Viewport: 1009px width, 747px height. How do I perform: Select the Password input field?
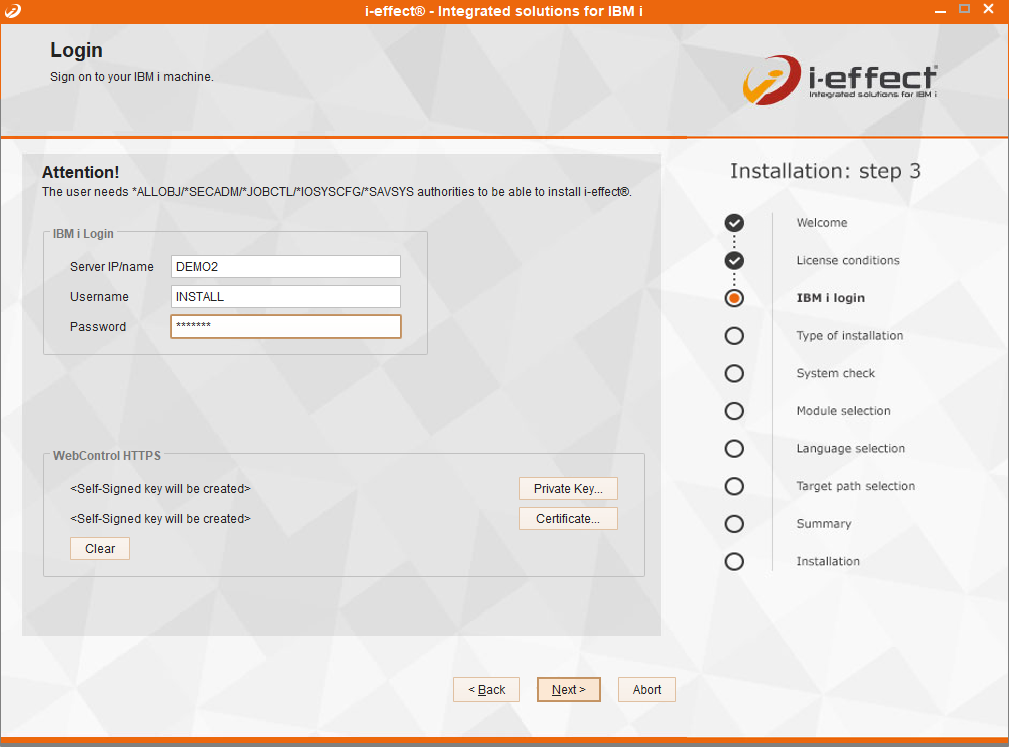(x=285, y=327)
